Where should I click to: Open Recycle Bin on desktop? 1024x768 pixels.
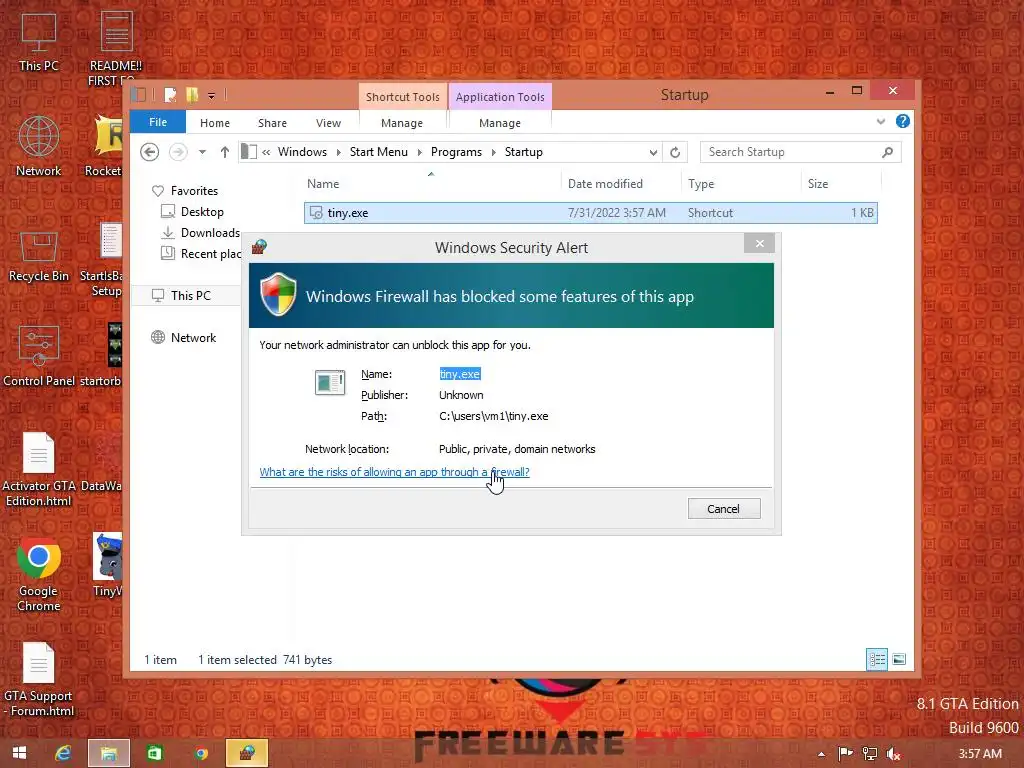point(39,256)
